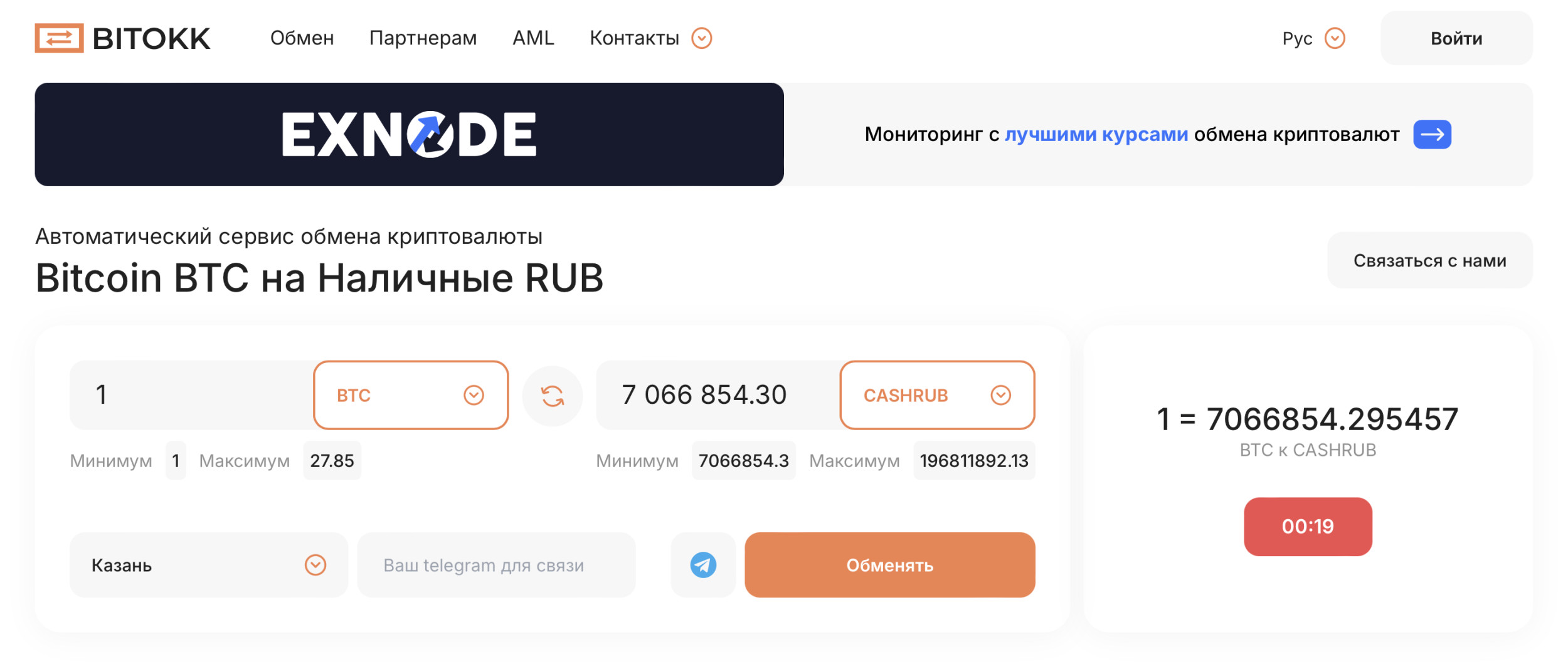The width and height of the screenshot is (1568, 664).
Task: Click the EXNODE banner logo
Action: click(x=409, y=134)
